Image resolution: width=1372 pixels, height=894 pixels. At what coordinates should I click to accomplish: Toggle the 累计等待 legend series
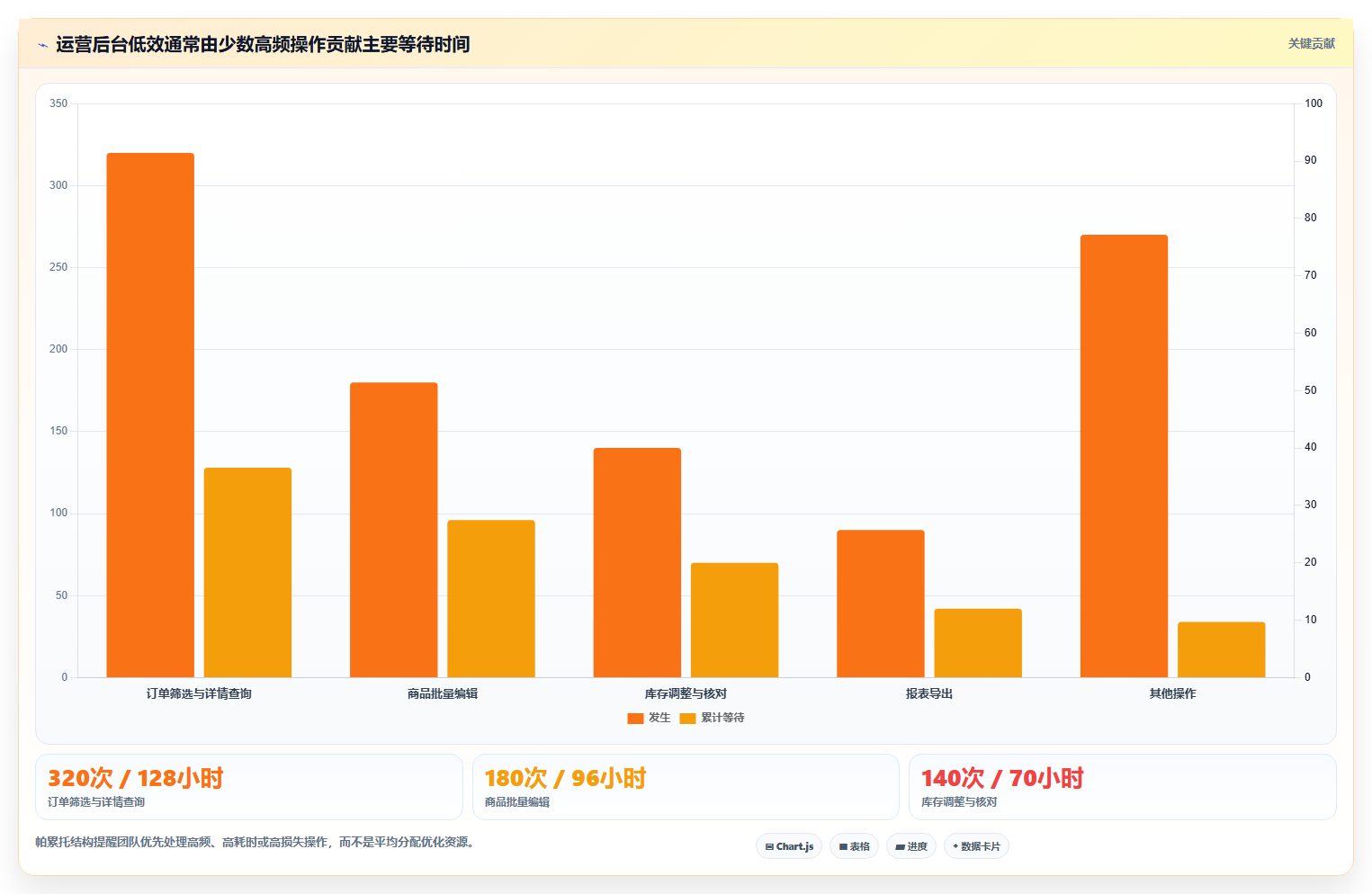pos(712,718)
